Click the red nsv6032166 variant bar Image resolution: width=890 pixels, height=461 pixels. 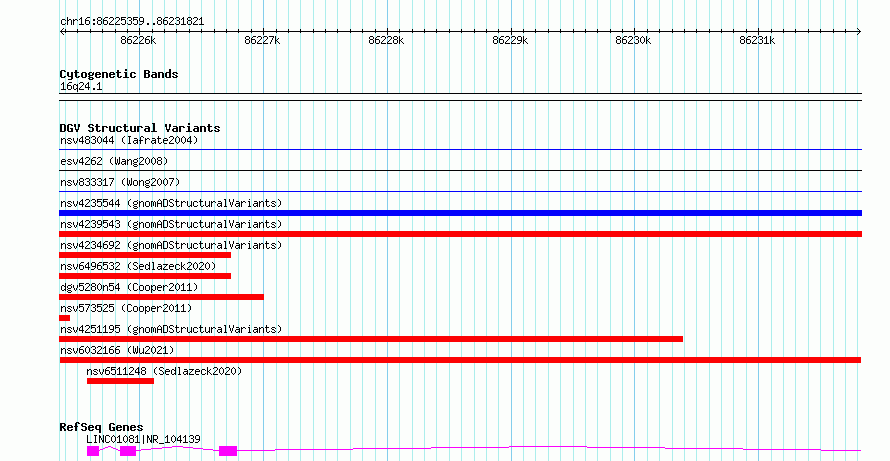[460, 360]
